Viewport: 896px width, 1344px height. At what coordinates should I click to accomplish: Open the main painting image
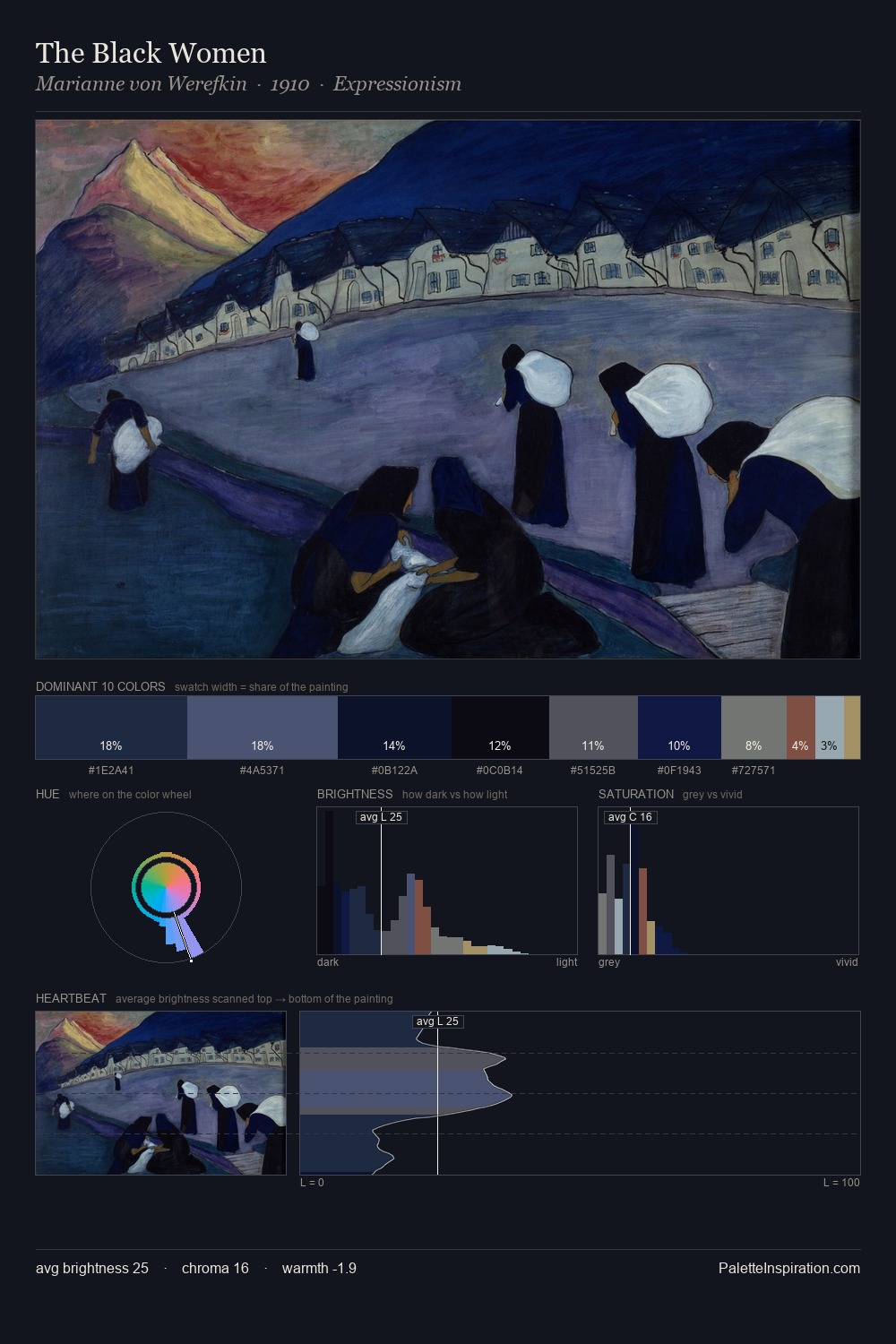[448, 390]
